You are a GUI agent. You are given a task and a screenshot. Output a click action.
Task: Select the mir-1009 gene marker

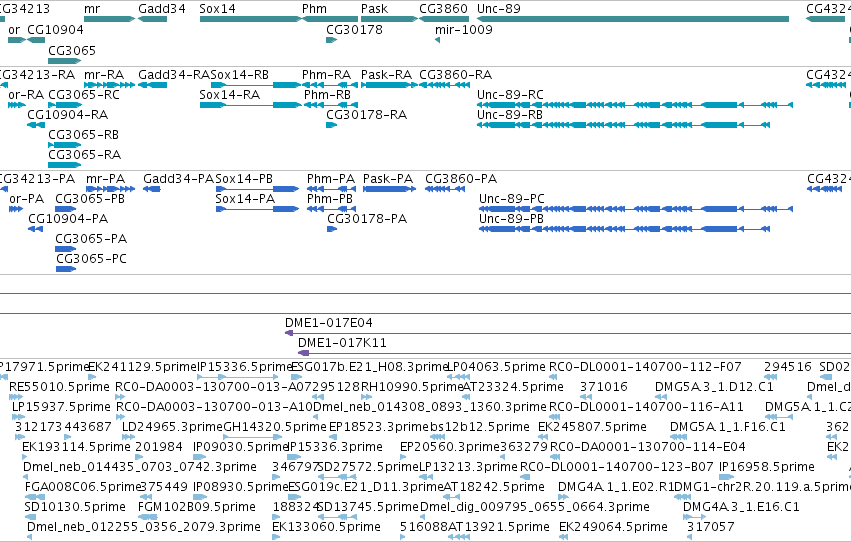pos(437,40)
